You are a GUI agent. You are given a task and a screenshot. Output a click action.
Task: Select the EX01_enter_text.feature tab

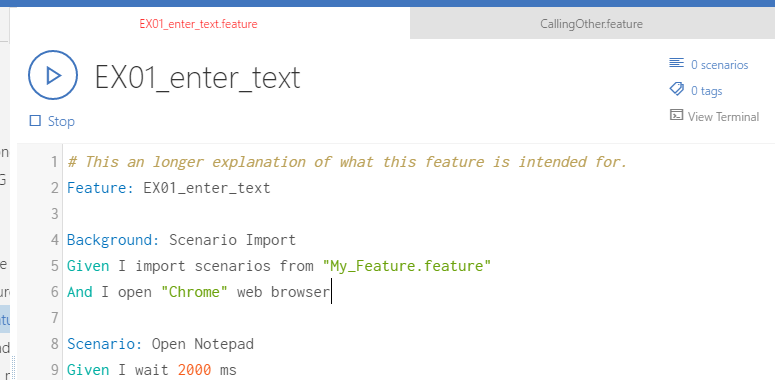pos(198,24)
